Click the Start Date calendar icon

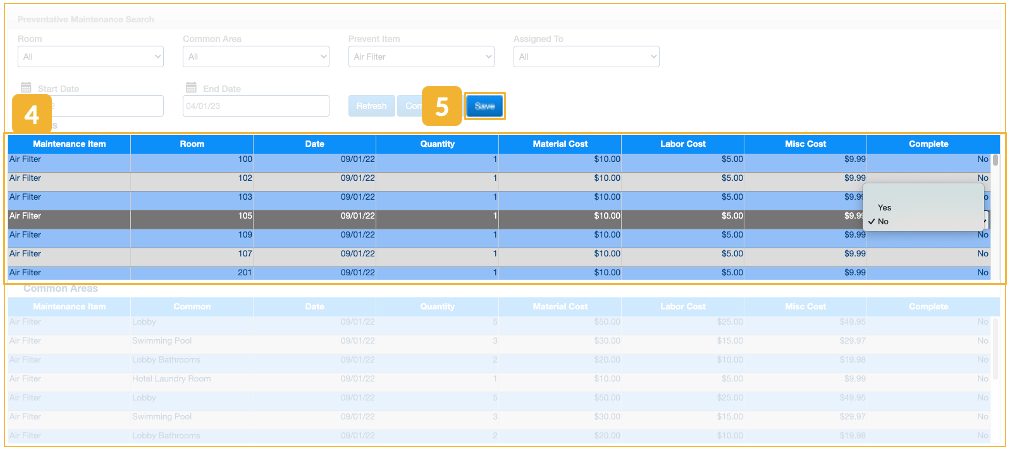coord(26,88)
